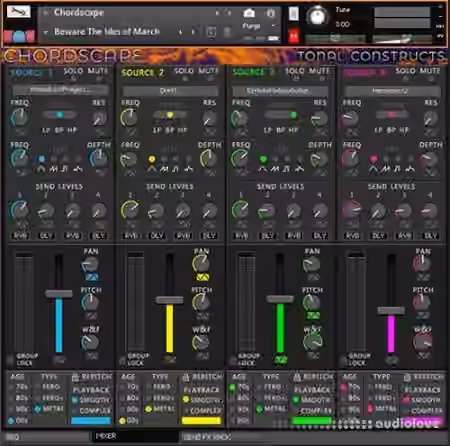The height and width of the screenshot is (446, 450).
Task: Select sine LFO waveform for Source 1
Action: tap(41, 169)
